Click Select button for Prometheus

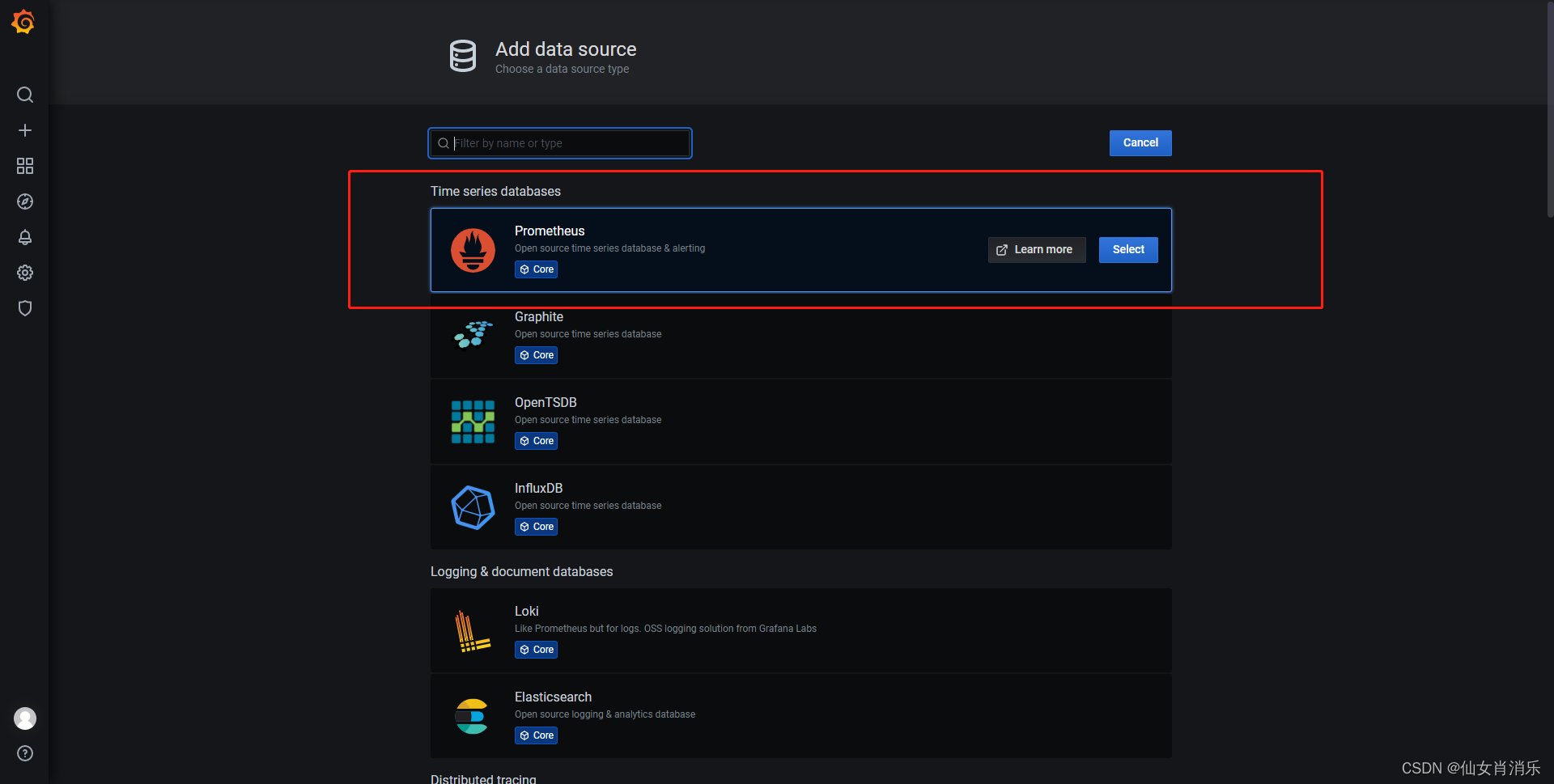1128,249
